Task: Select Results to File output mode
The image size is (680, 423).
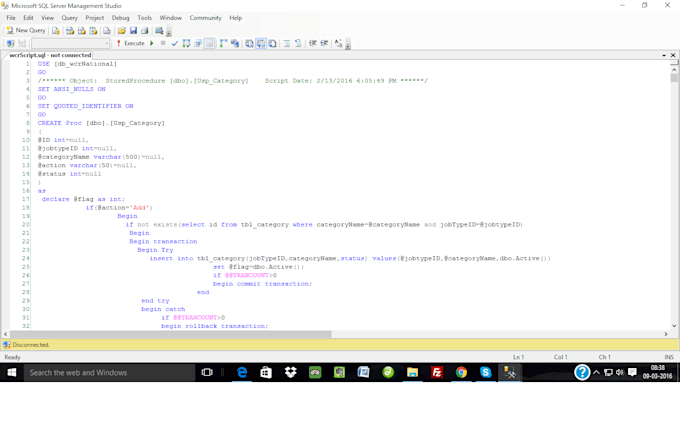Action: point(272,43)
